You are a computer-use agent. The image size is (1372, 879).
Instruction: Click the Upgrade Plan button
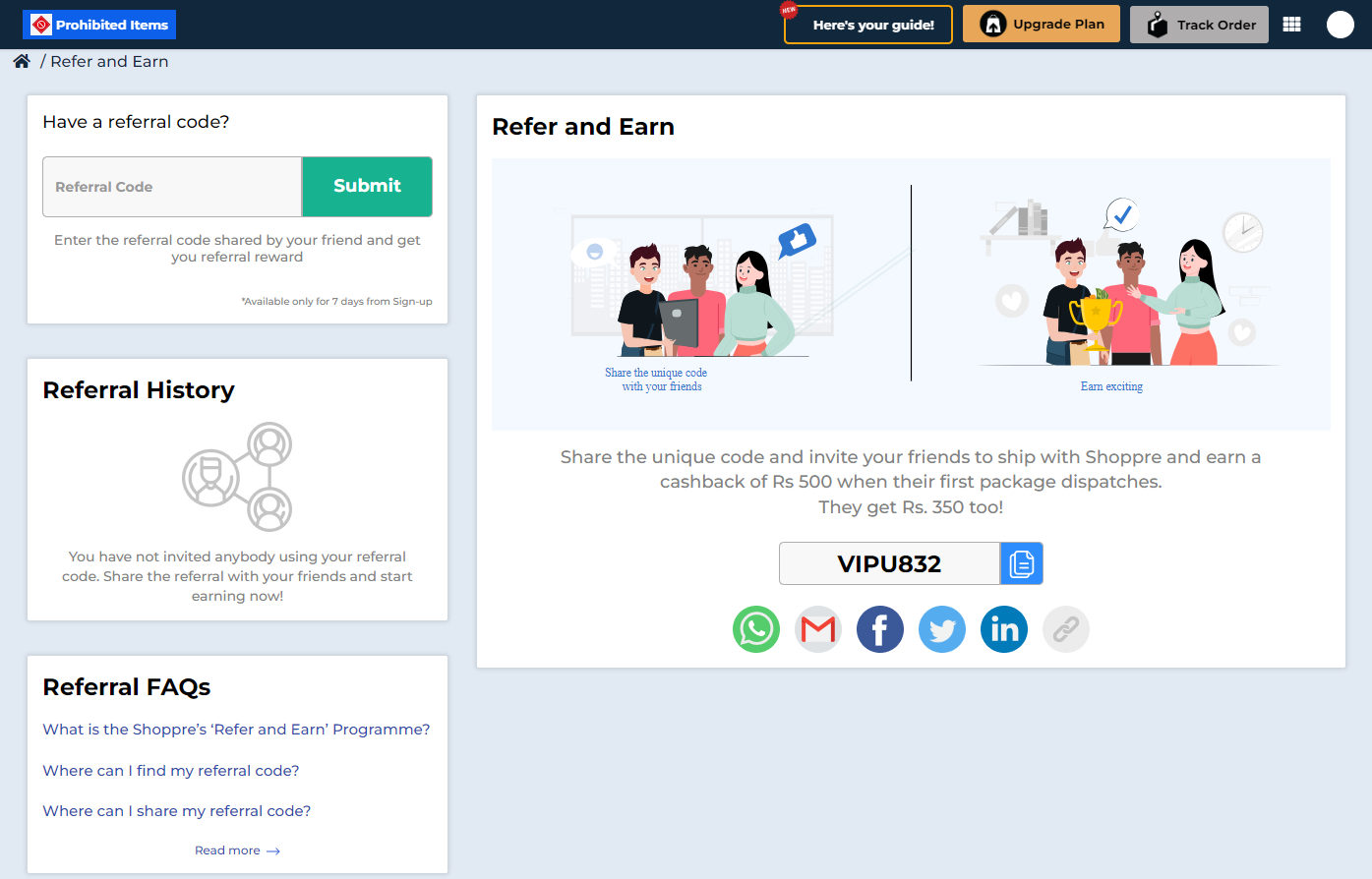pos(1041,25)
